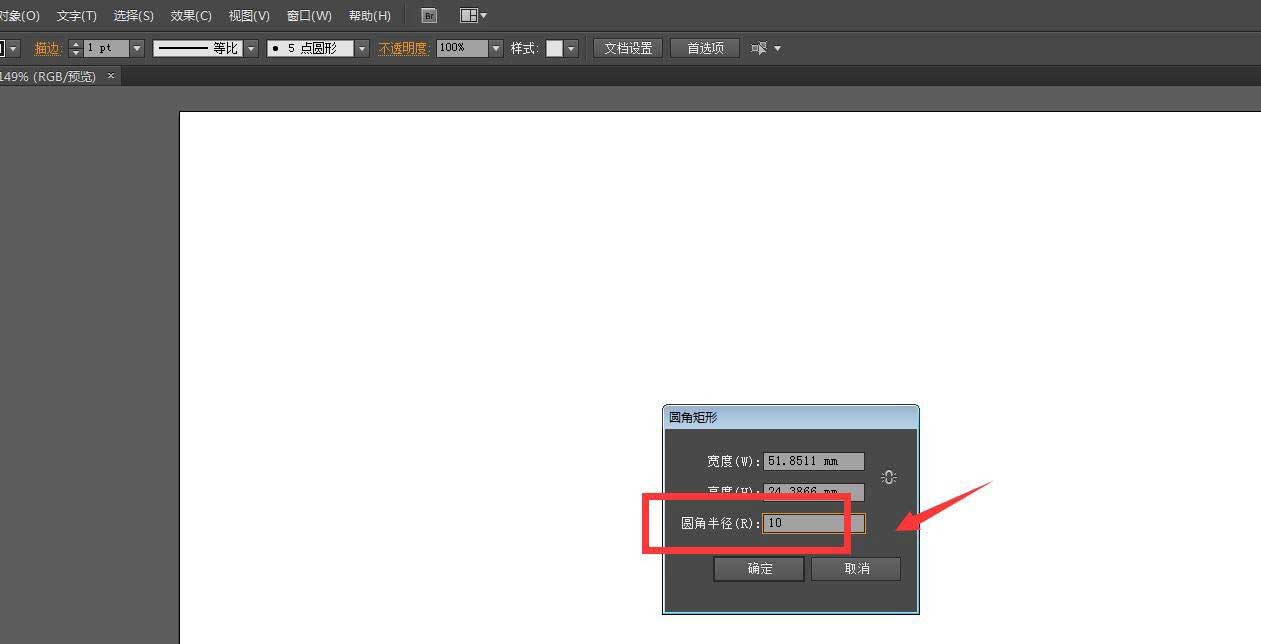Expand the opacity percentage dropdown
The width and height of the screenshot is (1261, 644).
(495, 47)
